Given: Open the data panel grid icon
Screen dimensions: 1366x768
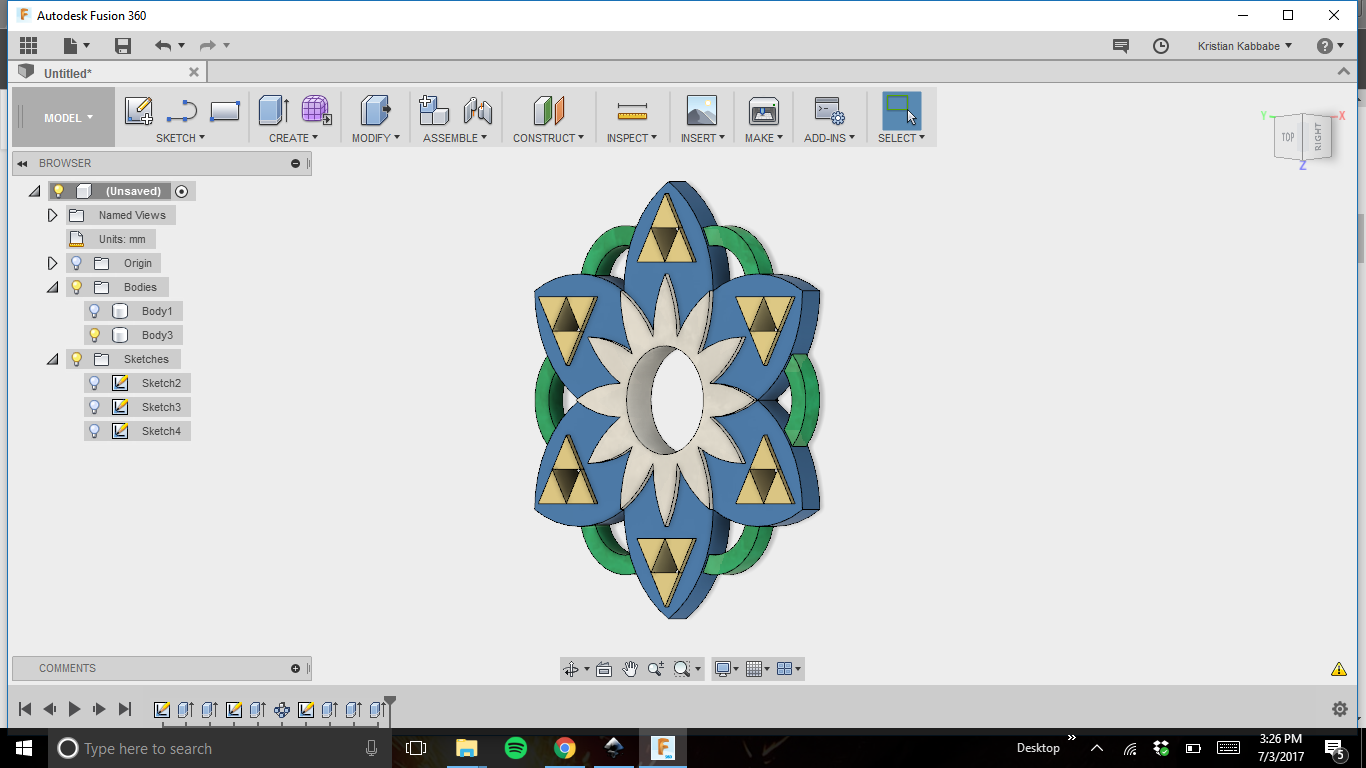Looking at the screenshot, I should point(28,46).
